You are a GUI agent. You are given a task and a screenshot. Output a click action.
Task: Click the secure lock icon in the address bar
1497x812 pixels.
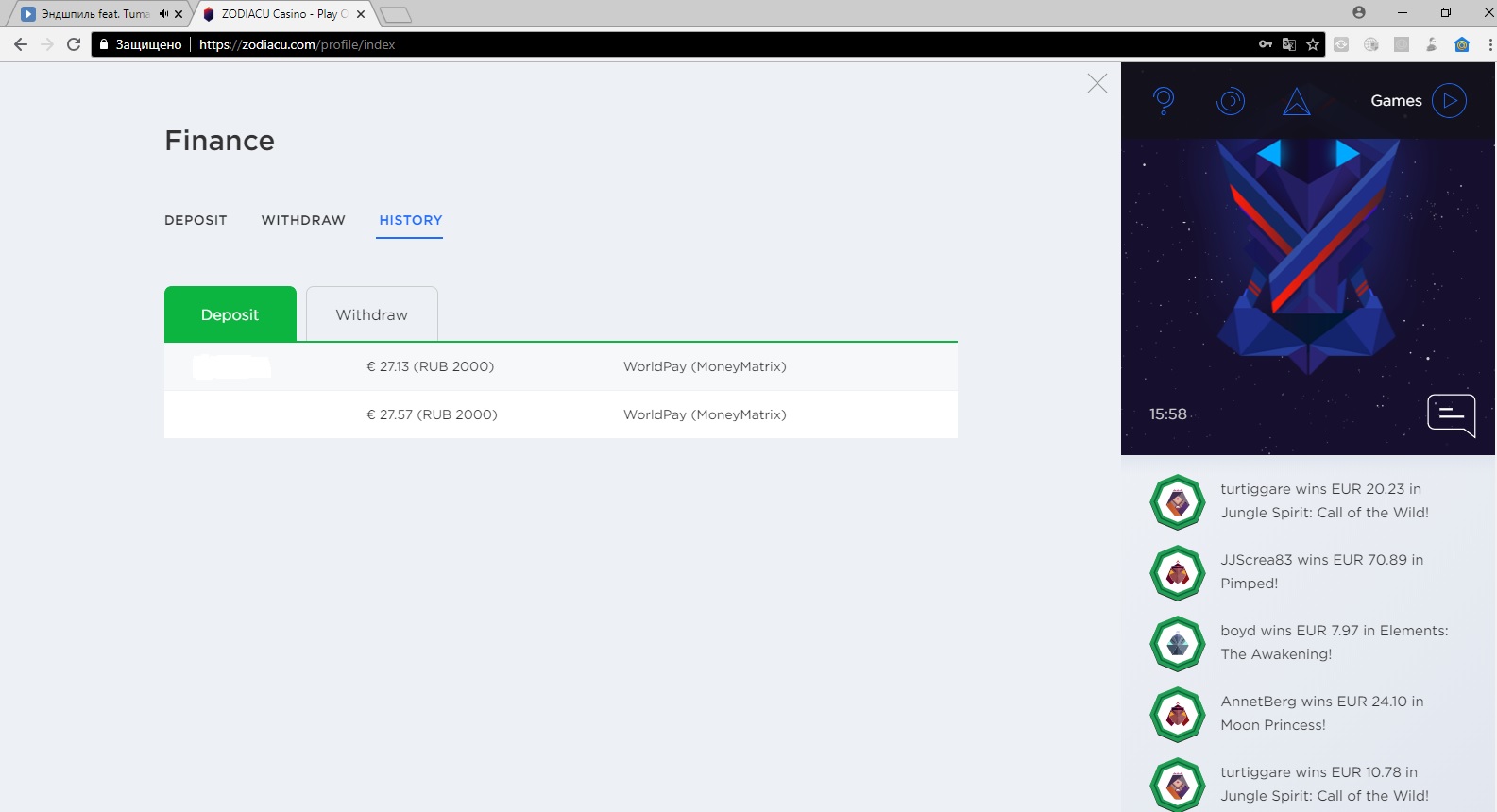coord(104,44)
